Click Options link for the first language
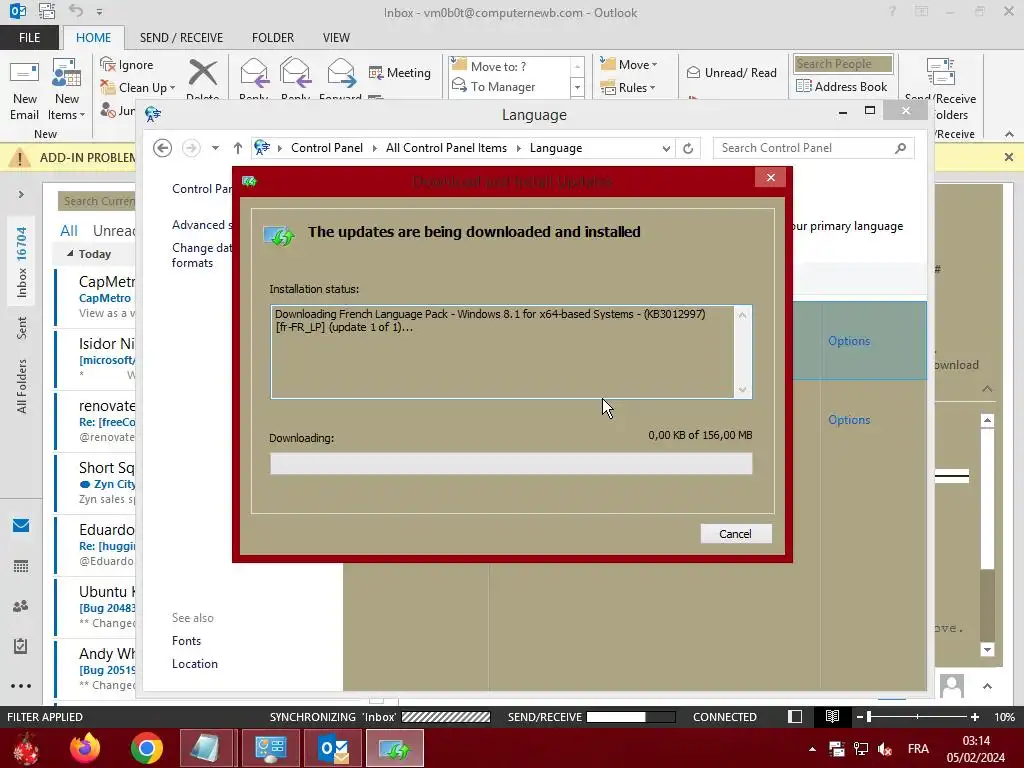1024x768 pixels. 849,341
